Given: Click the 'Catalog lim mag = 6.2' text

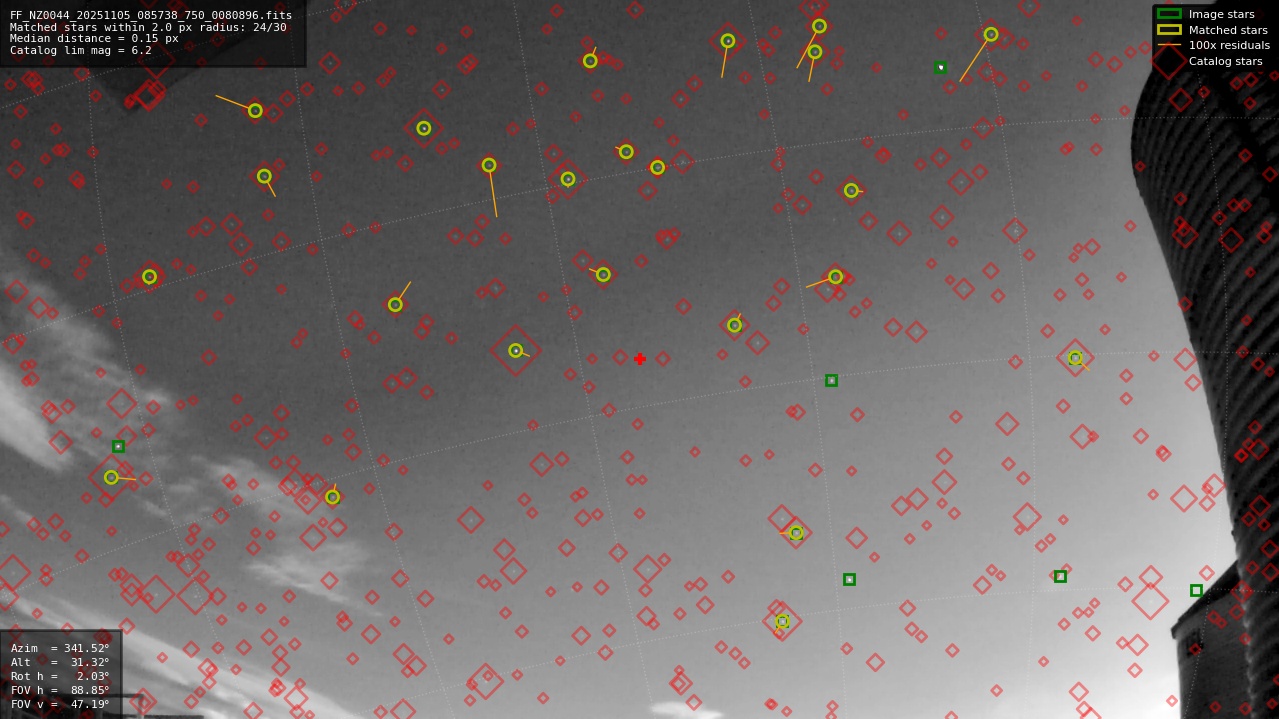Looking at the screenshot, I should point(81,51).
